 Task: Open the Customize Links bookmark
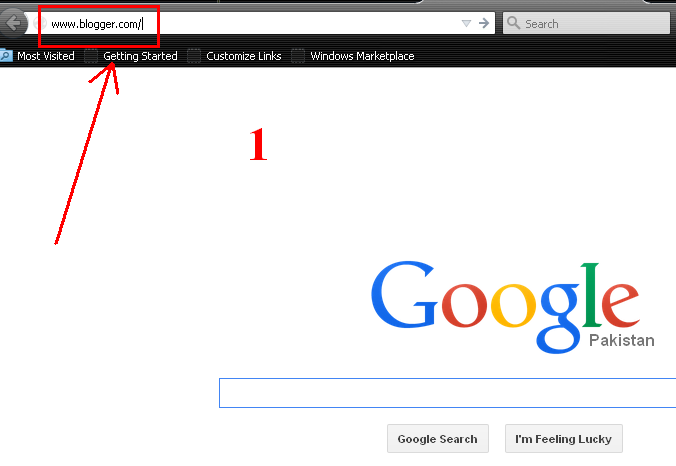pos(244,56)
